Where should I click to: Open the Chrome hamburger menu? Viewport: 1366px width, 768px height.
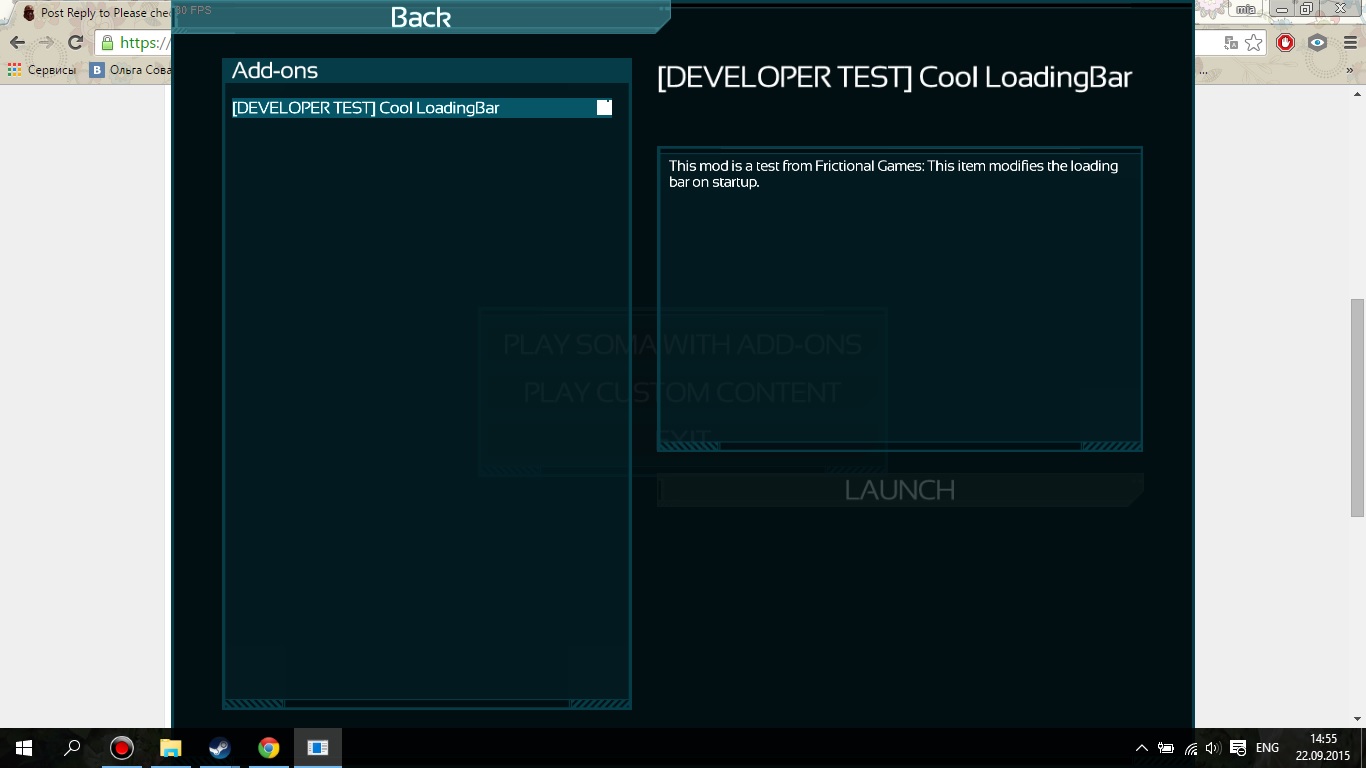click(x=1348, y=43)
